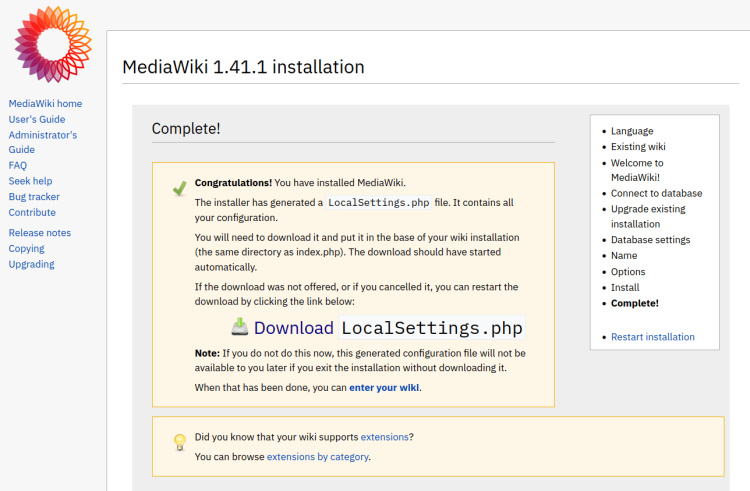The height and width of the screenshot is (491, 750).
Task: Click the lightbulb tip icon
Action: tap(180, 442)
